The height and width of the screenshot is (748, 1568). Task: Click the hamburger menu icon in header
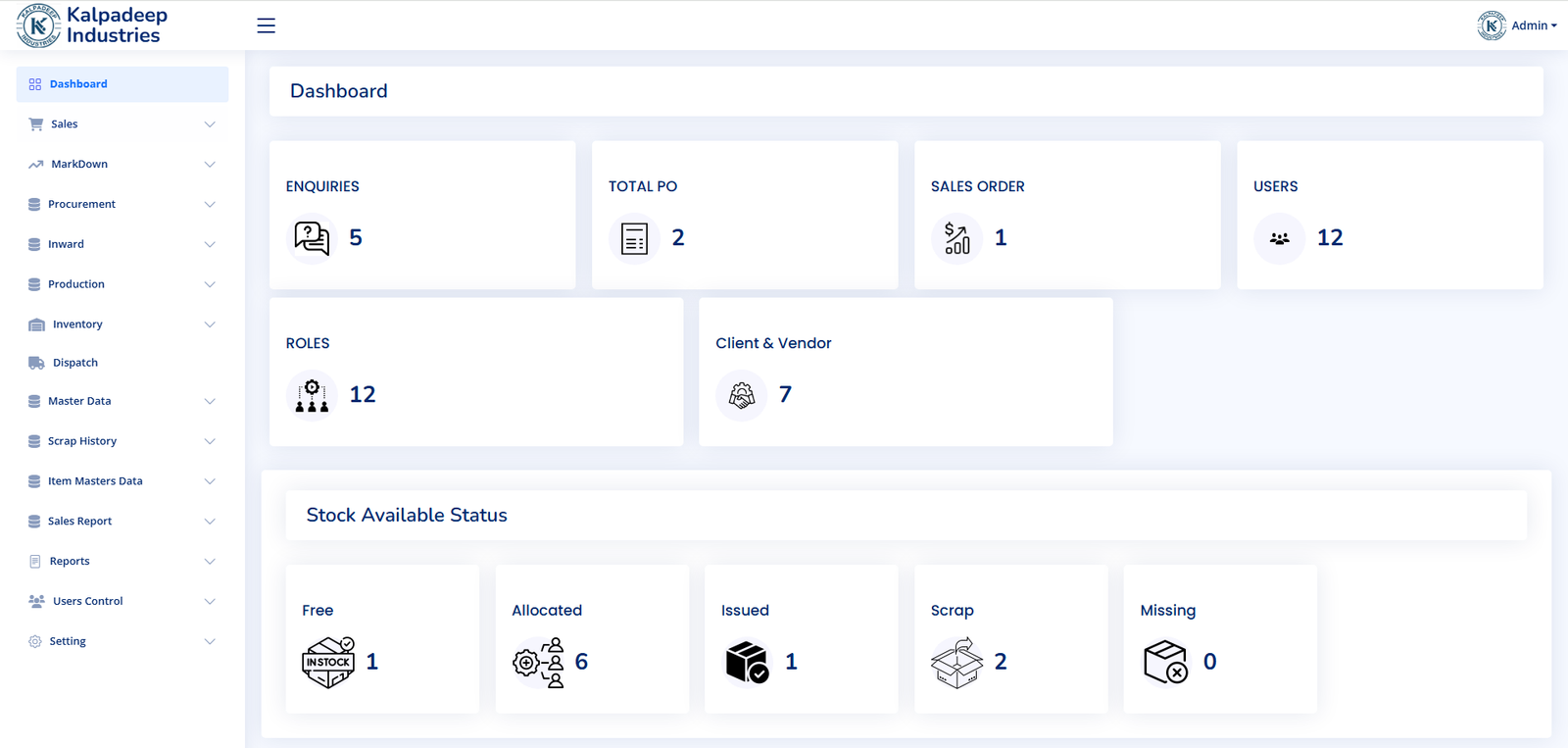[x=266, y=25]
